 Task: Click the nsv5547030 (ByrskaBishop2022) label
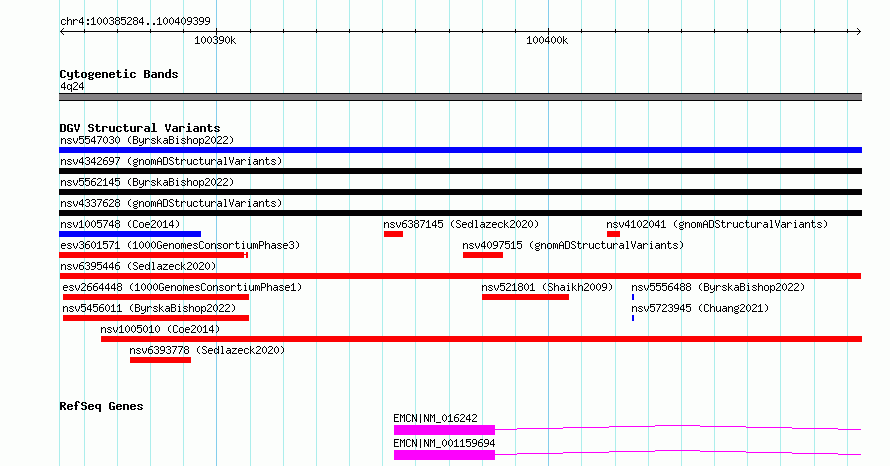point(147,140)
